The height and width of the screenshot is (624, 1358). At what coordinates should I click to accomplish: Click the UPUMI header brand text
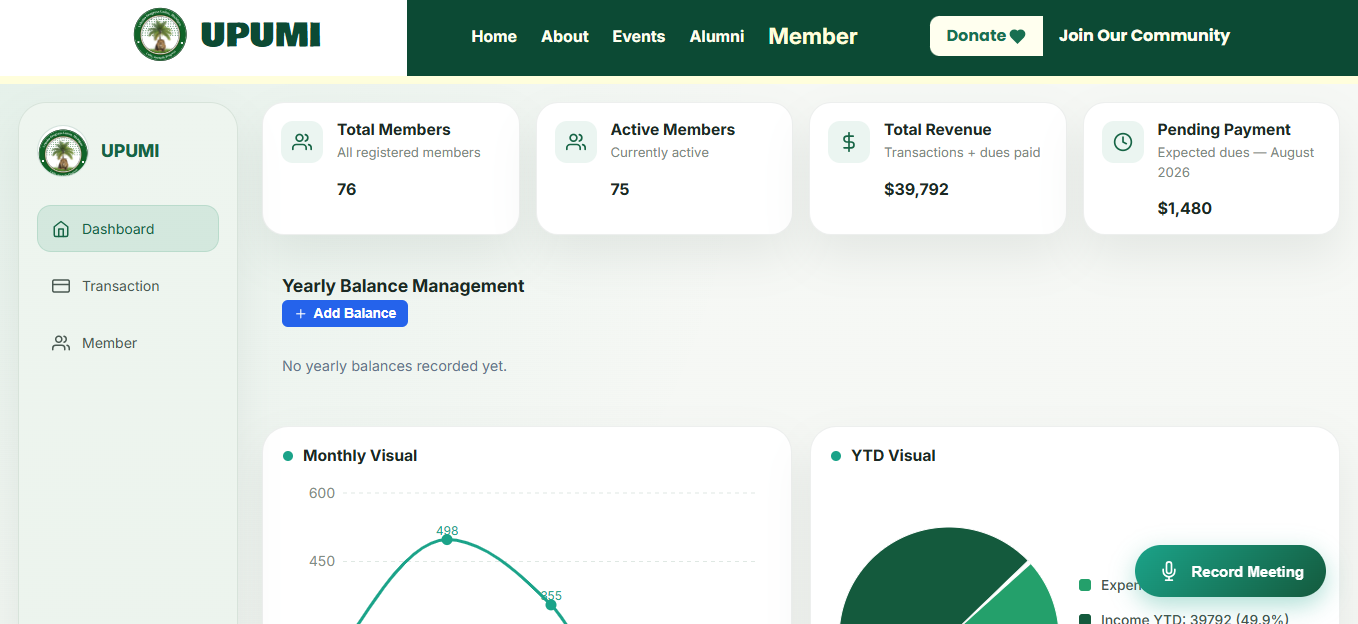click(x=260, y=35)
